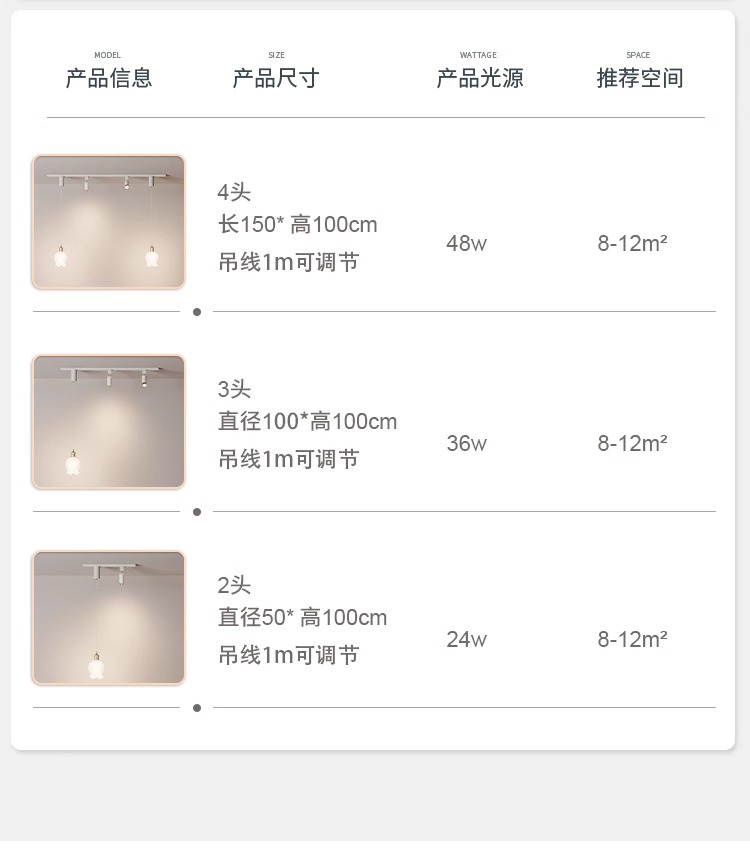Screen dimensions: 750x862
Task: Select the 36w wattage value
Action: [x=466, y=443]
